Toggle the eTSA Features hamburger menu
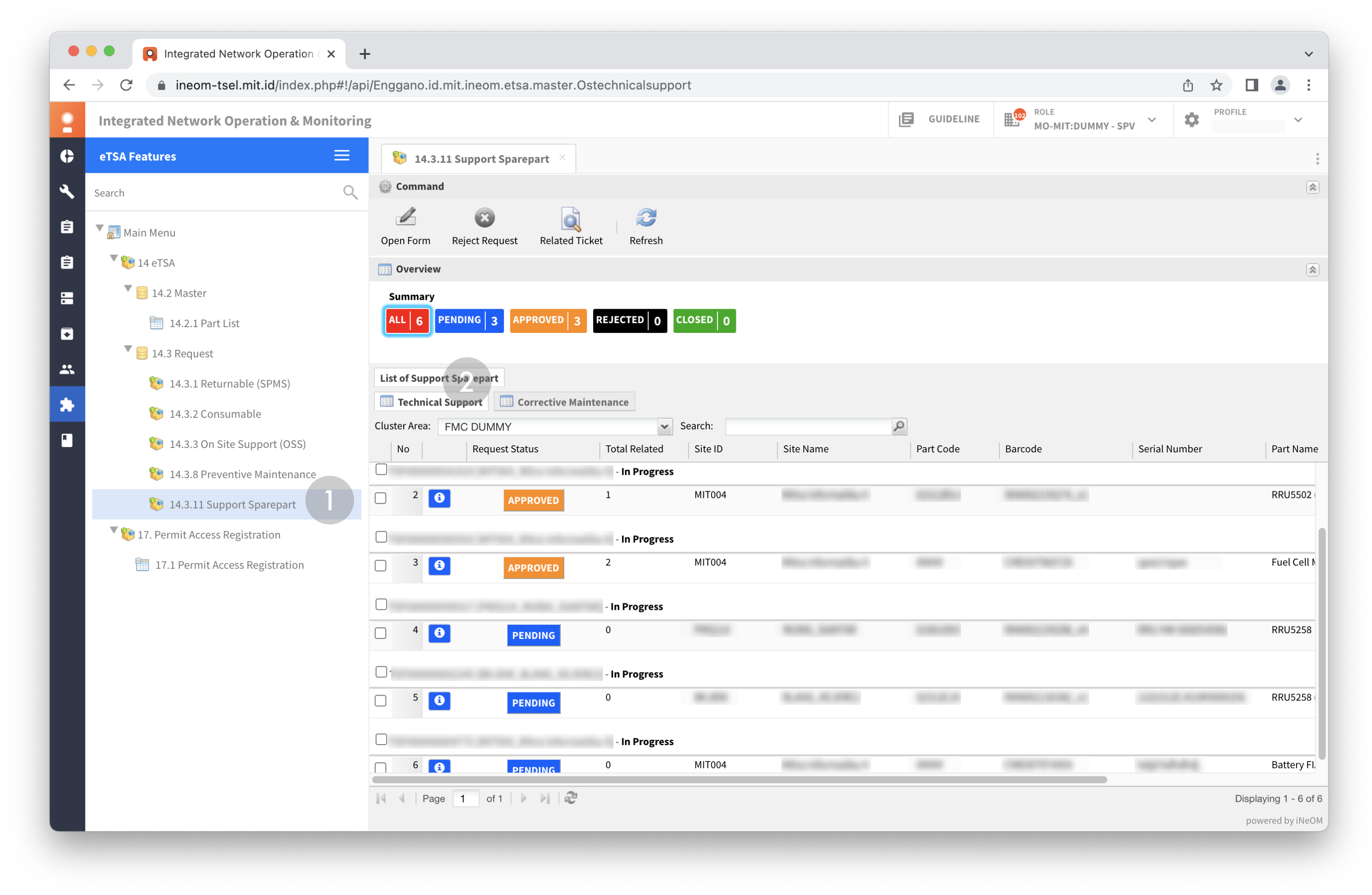This screenshot has width=1372, height=895. [x=341, y=156]
